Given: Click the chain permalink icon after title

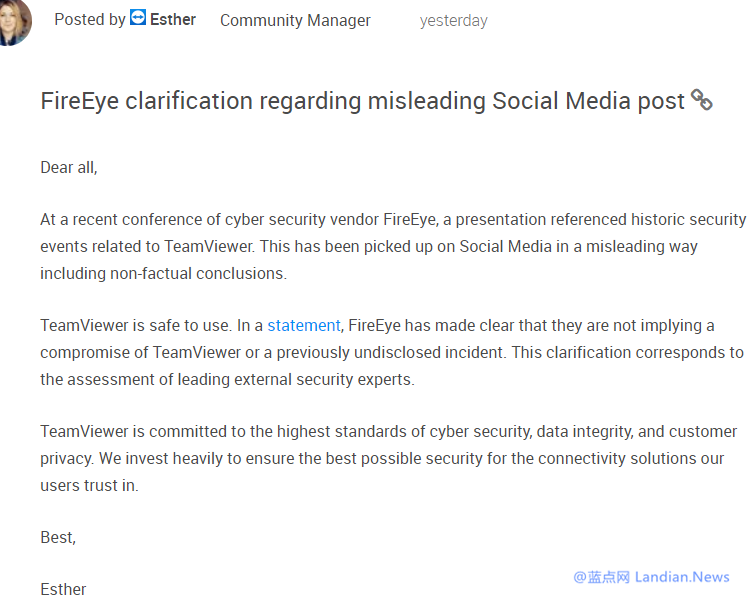Looking at the screenshot, I should click(702, 100).
